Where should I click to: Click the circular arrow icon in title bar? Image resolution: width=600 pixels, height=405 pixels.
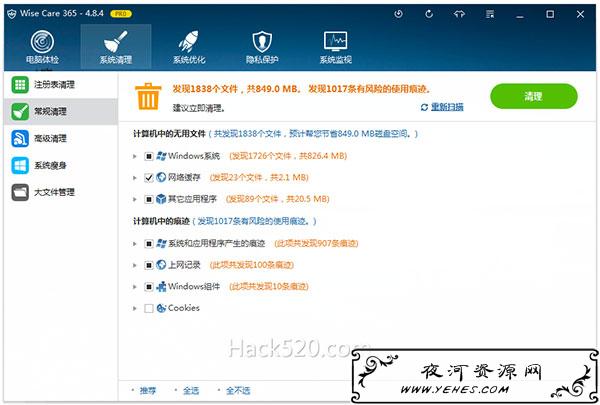[429, 14]
